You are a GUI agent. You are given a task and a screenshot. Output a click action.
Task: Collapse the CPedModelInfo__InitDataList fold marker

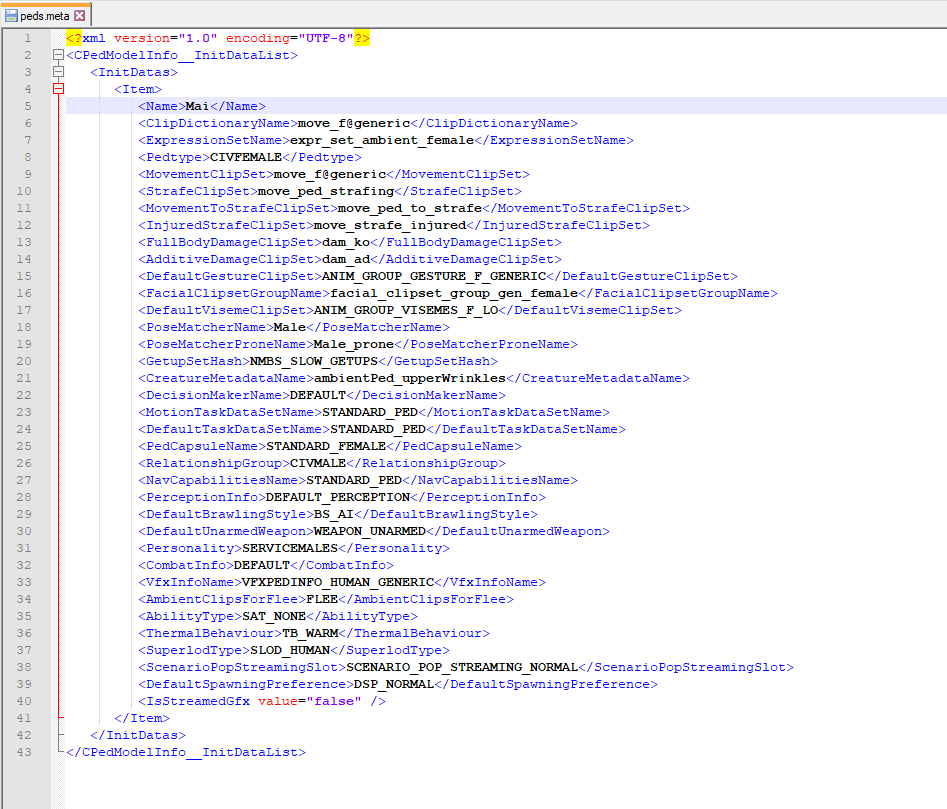[x=58, y=55]
